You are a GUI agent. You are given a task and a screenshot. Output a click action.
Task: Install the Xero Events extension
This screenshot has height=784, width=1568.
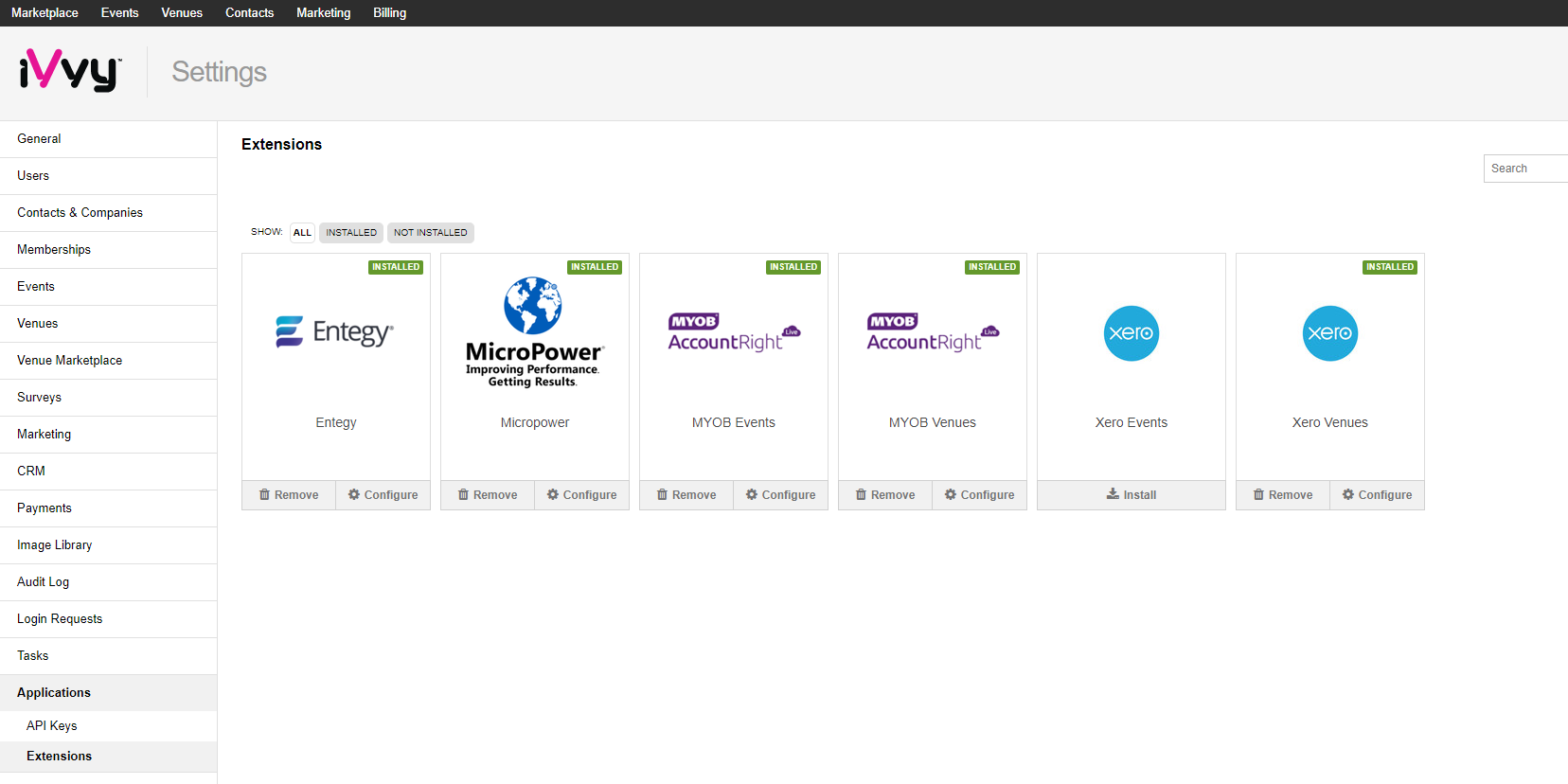1131,495
